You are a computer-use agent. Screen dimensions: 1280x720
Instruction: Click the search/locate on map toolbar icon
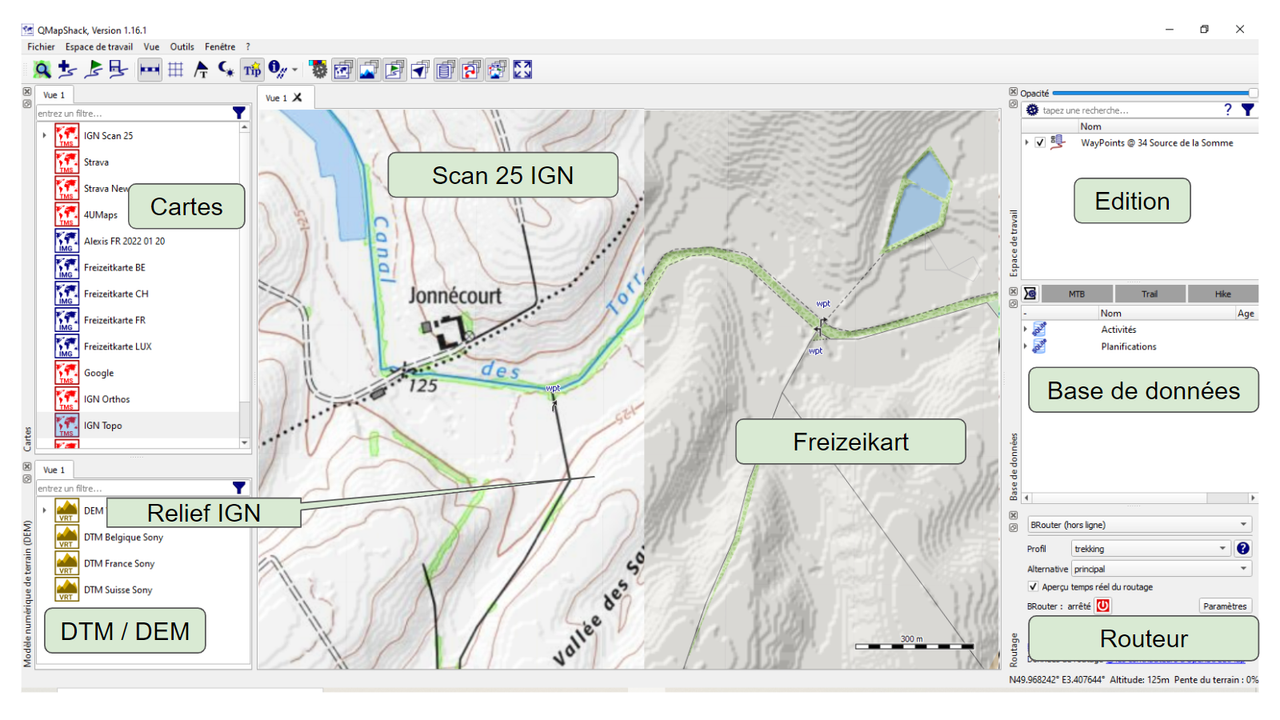[x=42, y=70]
